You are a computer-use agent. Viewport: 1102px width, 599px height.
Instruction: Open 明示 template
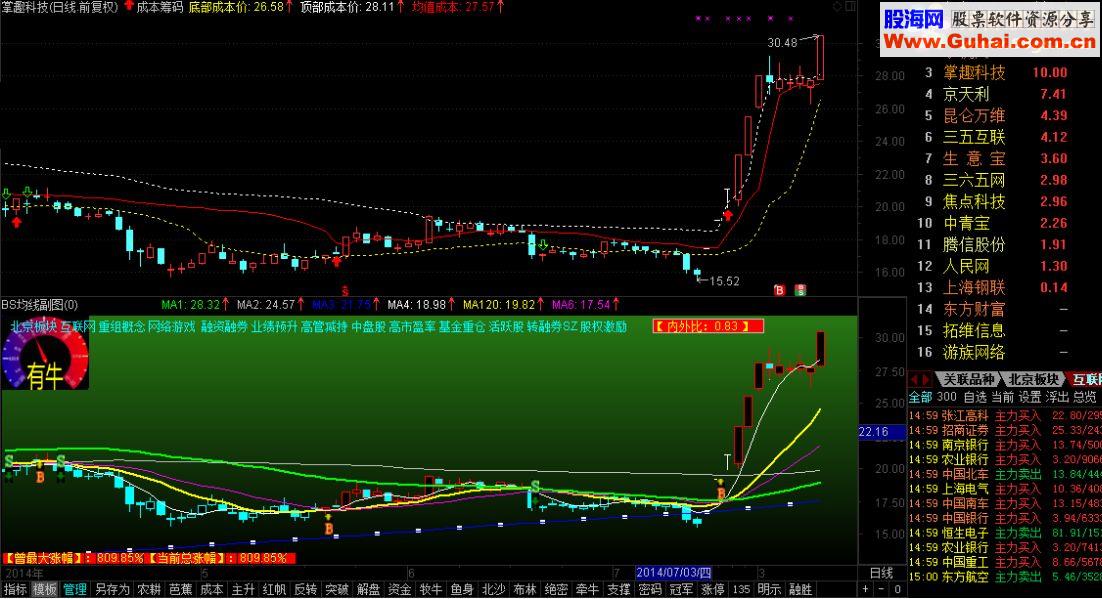tap(769, 589)
